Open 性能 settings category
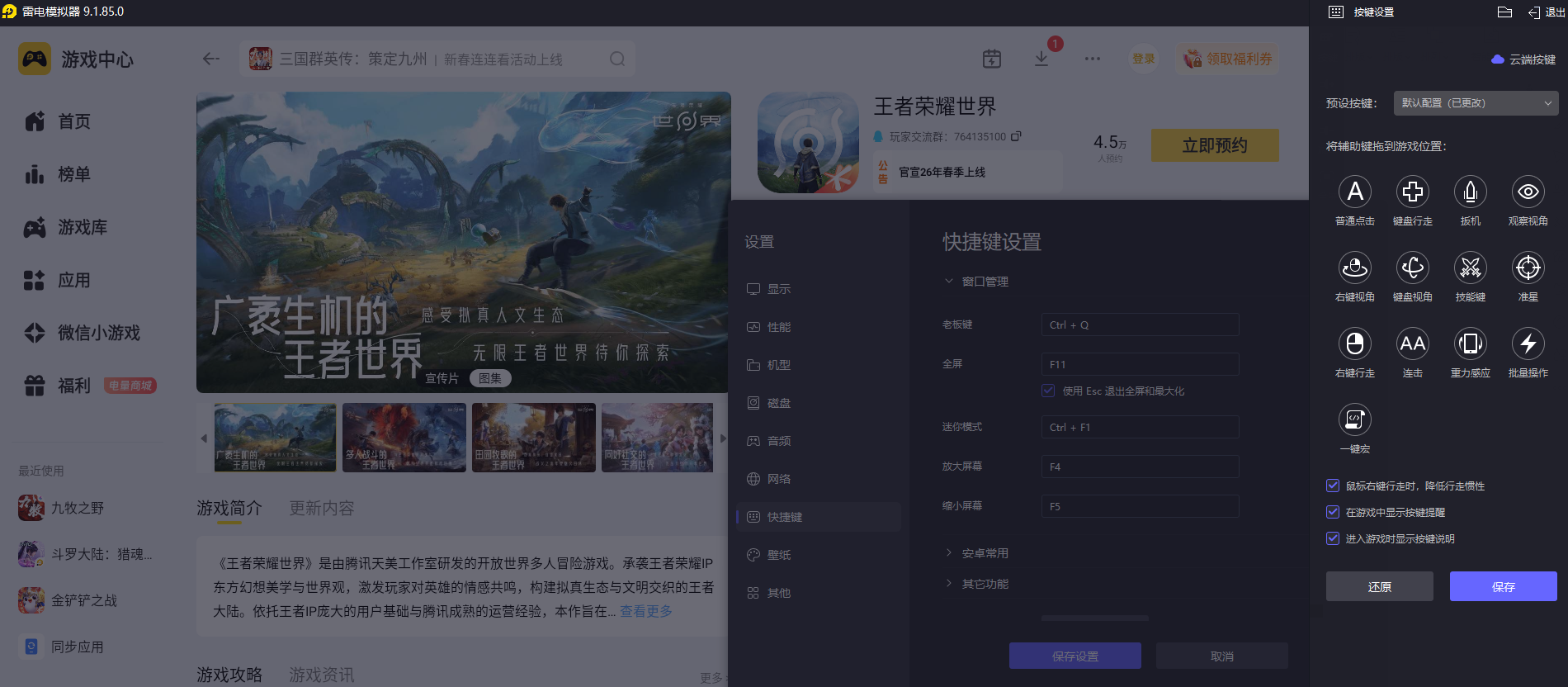 [818, 327]
